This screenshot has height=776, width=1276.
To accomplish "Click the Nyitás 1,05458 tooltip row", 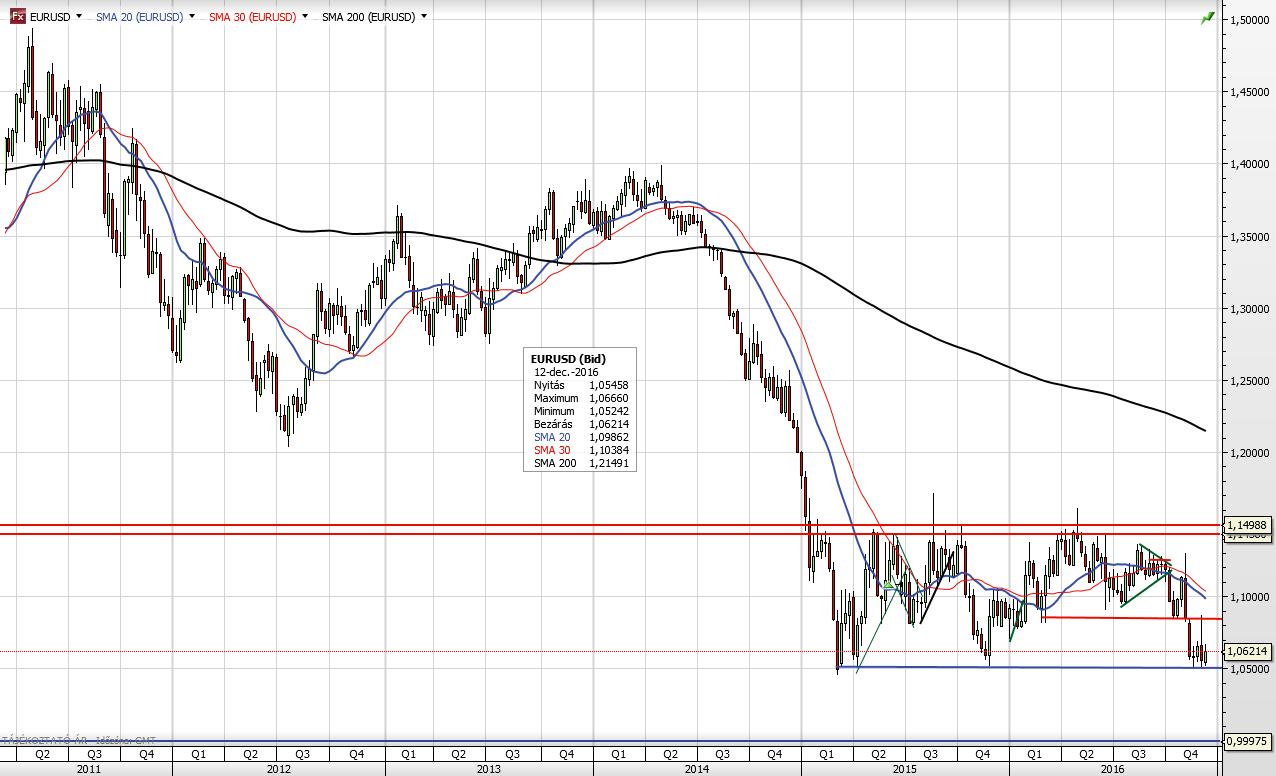I will click(x=580, y=384).
